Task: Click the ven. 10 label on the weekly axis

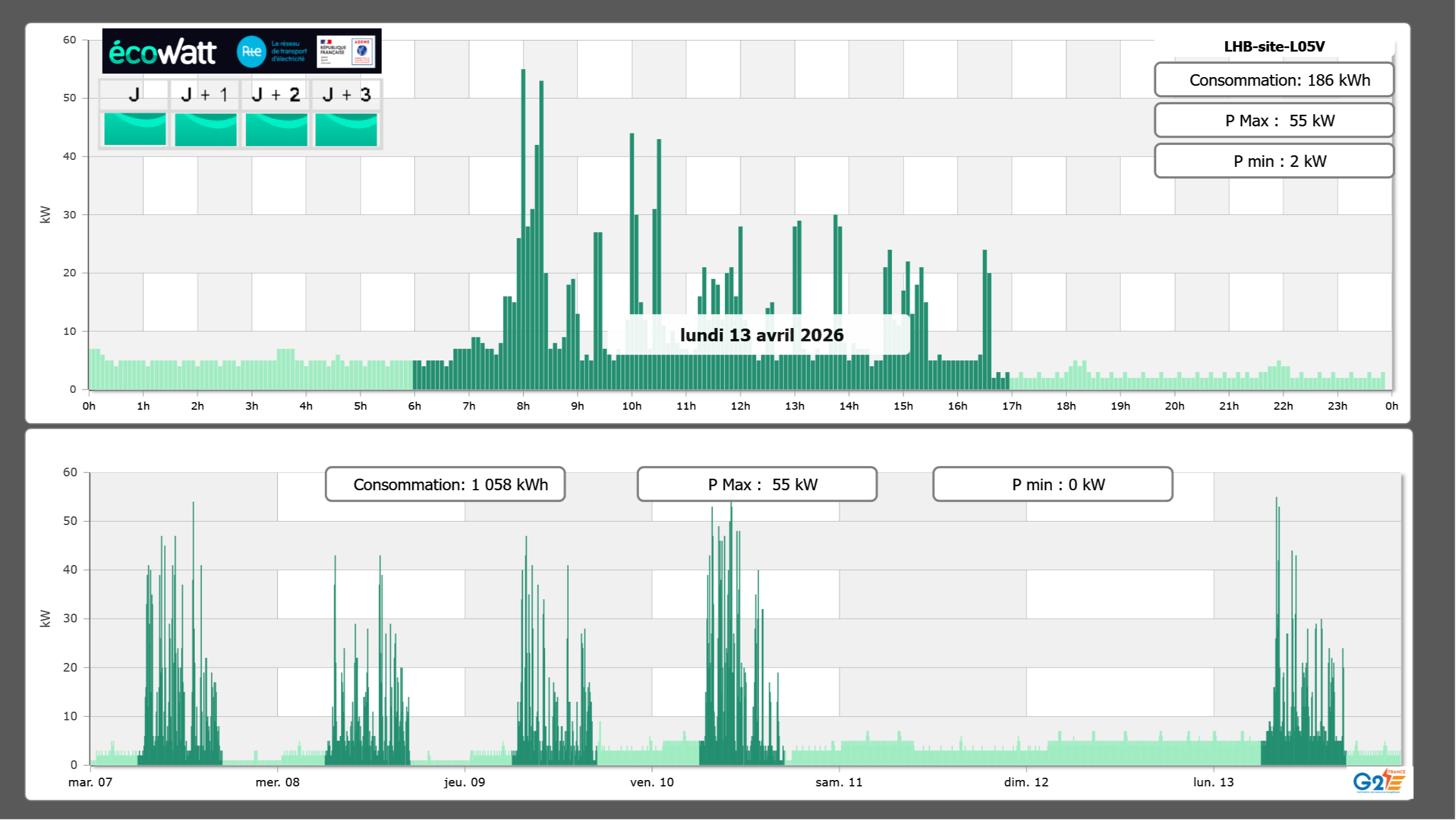Action: click(x=652, y=782)
